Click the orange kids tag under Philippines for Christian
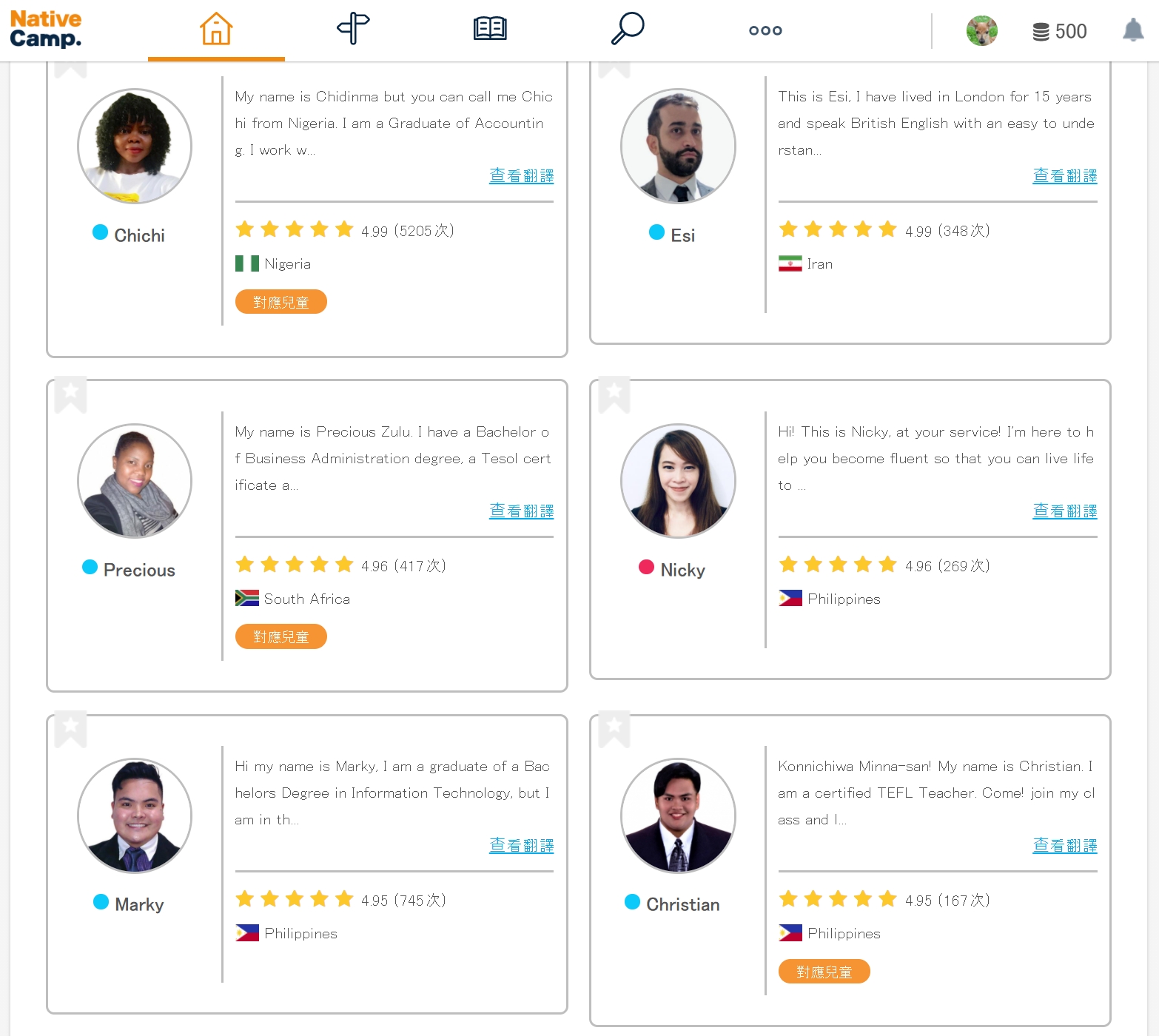Image resolution: width=1159 pixels, height=1036 pixels. tap(824, 972)
